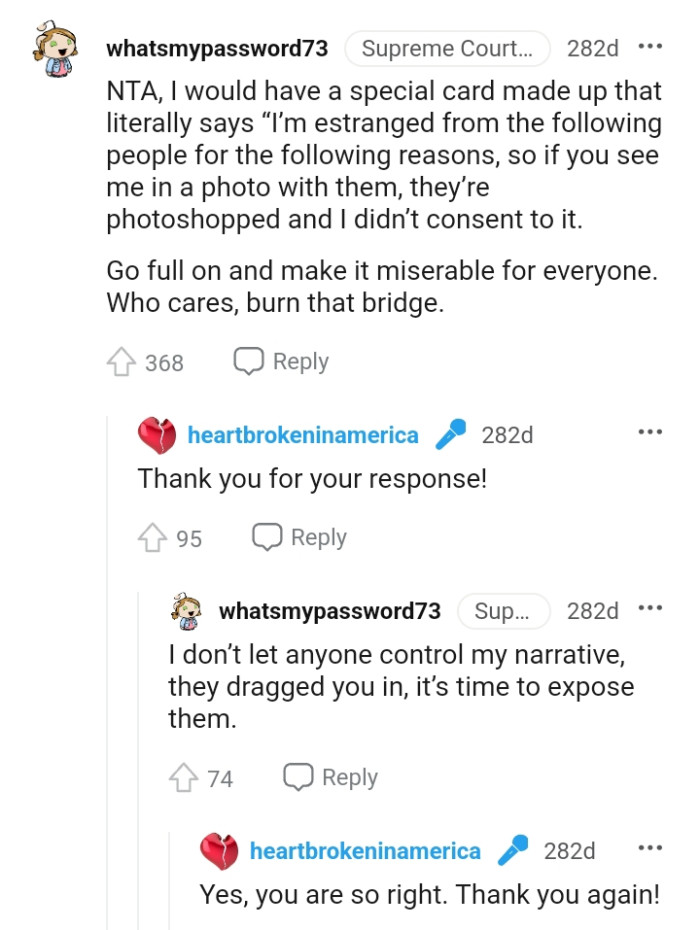Click the speech-bubble icon on the 74-point comment
The height and width of the screenshot is (930, 700).
click(297, 776)
